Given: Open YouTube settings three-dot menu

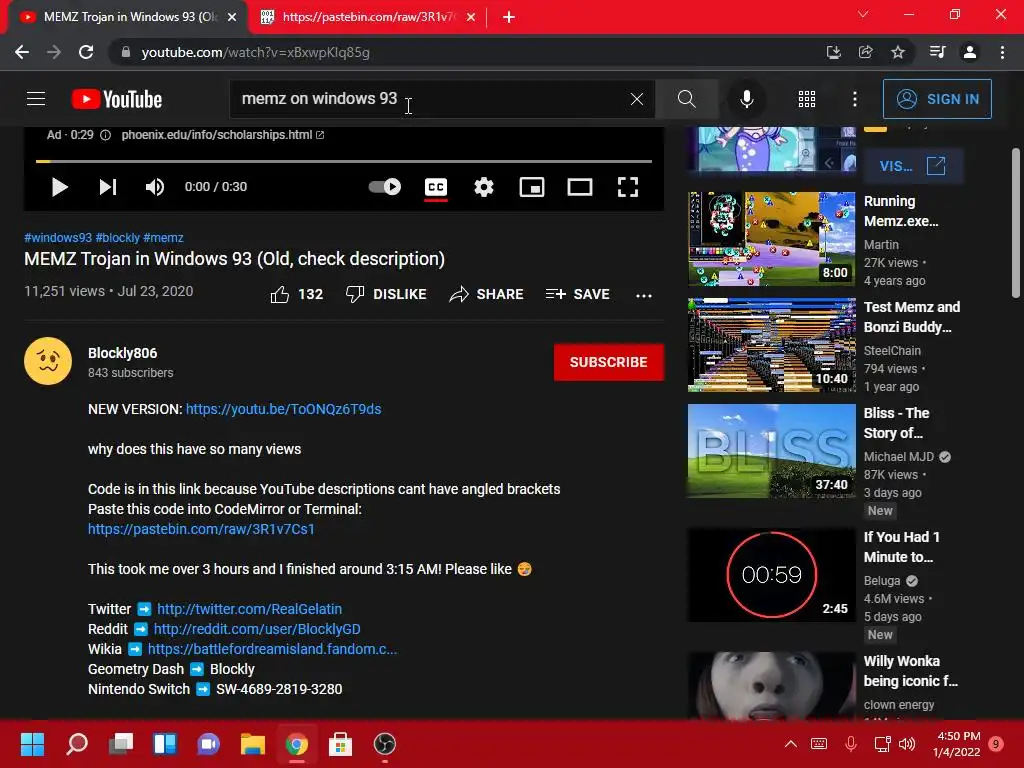Looking at the screenshot, I should pyautogui.click(x=855, y=99).
